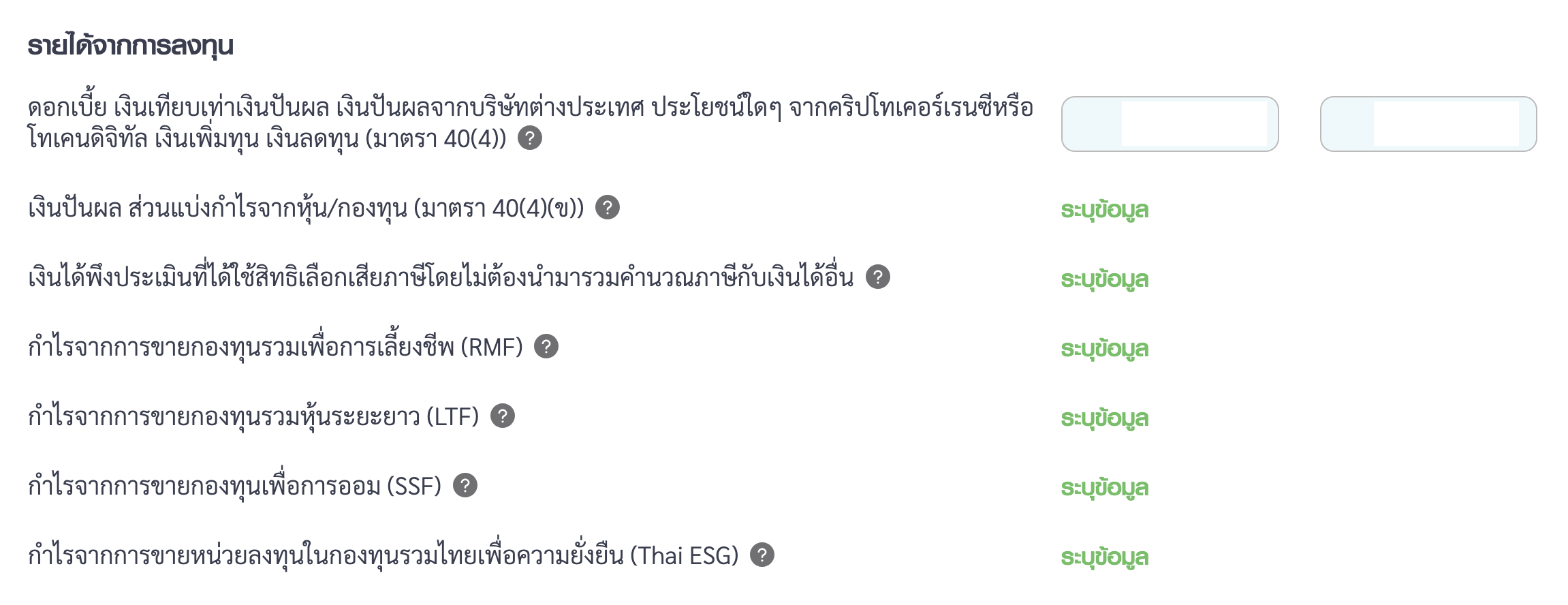The height and width of the screenshot is (605, 1568).
Task: Click help icon beside เงินปันผล มาตรา 40(4)(ข)
Action: coord(608,207)
